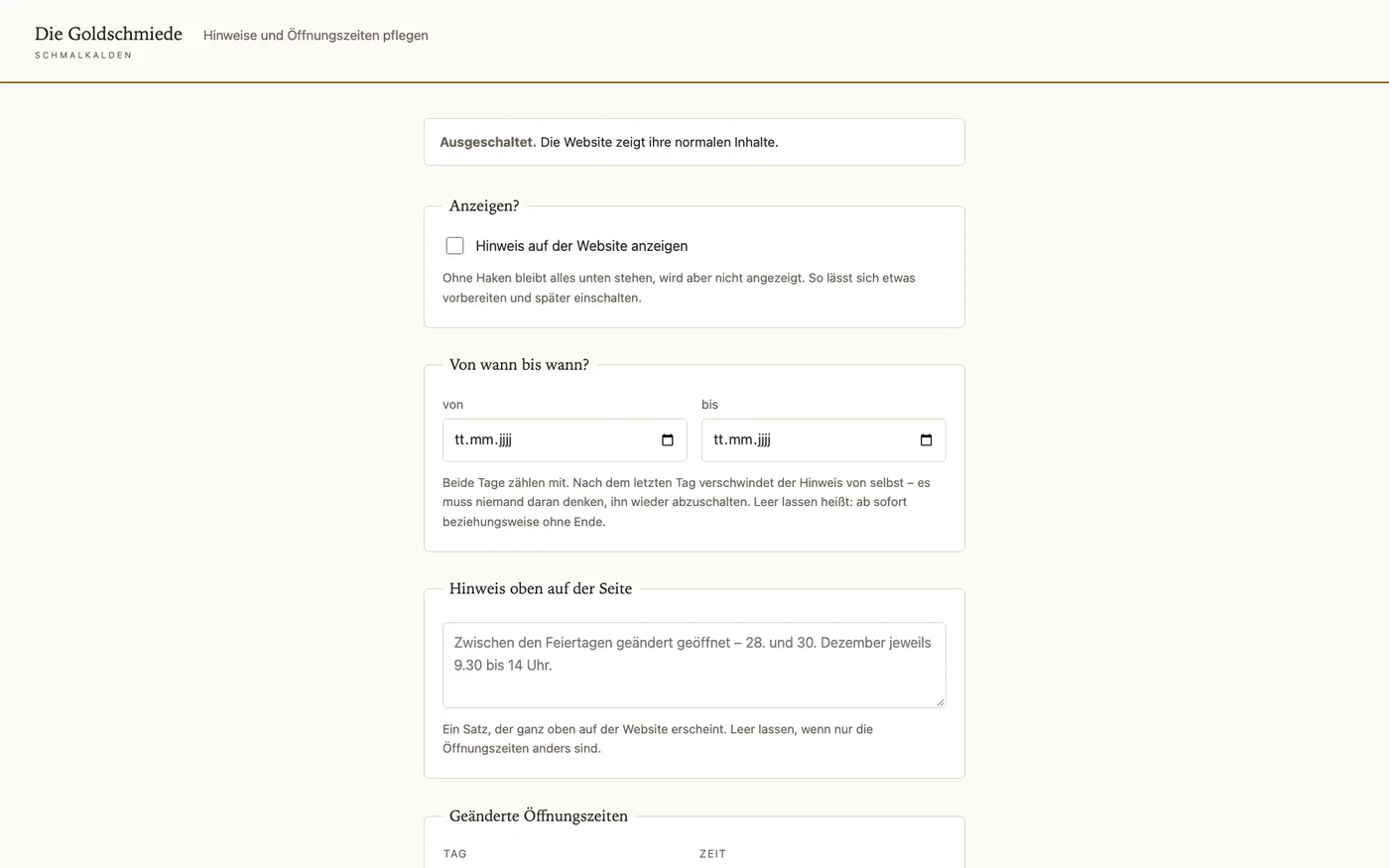Open calendar picker in the 'von' date field
1389x868 pixels.
[x=668, y=440]
